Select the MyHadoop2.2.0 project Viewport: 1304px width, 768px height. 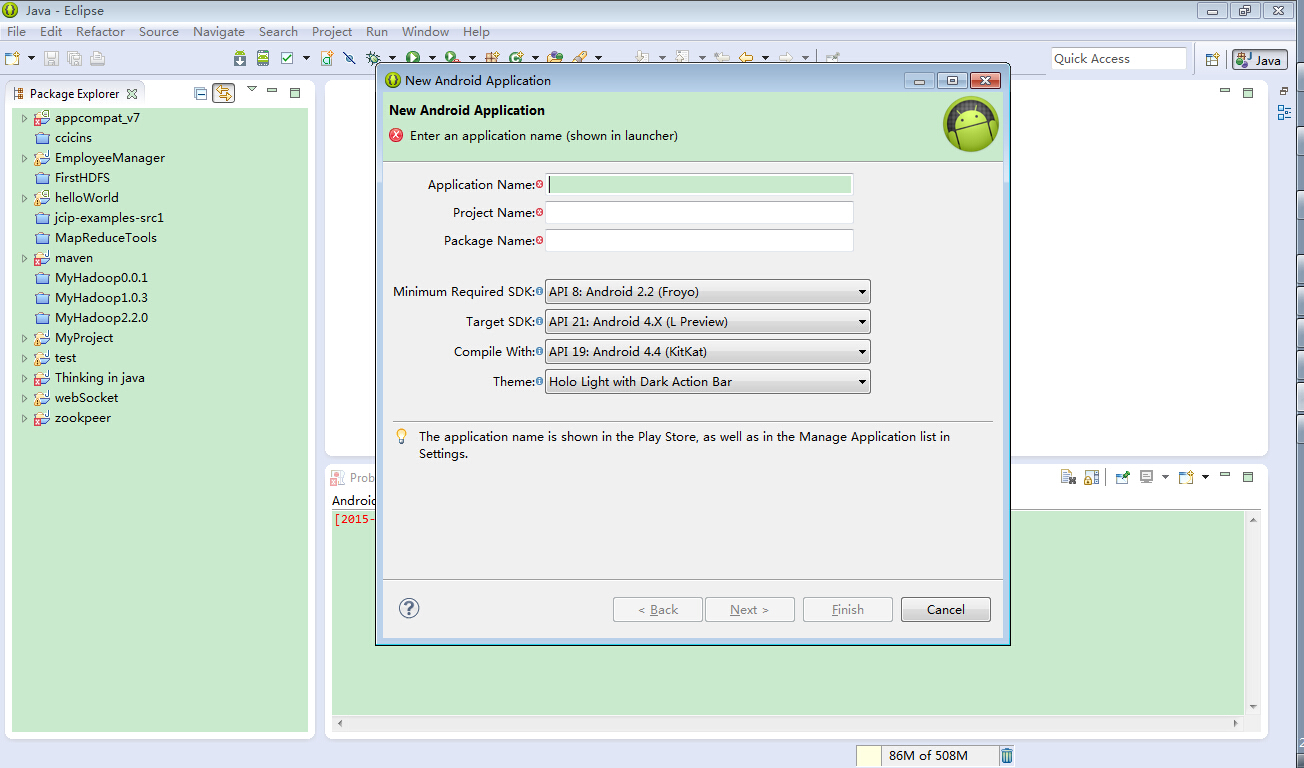click(x=101, y=318)
